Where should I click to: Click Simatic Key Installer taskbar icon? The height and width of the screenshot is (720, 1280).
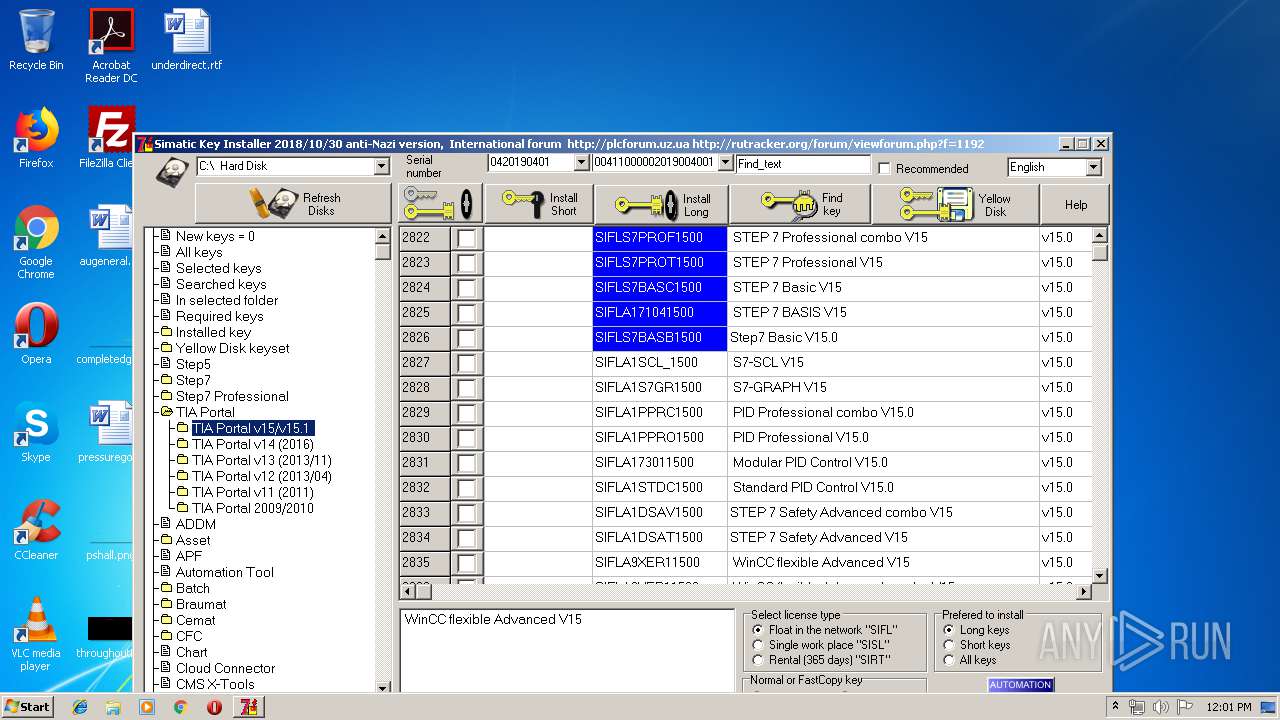pos(248,707)
